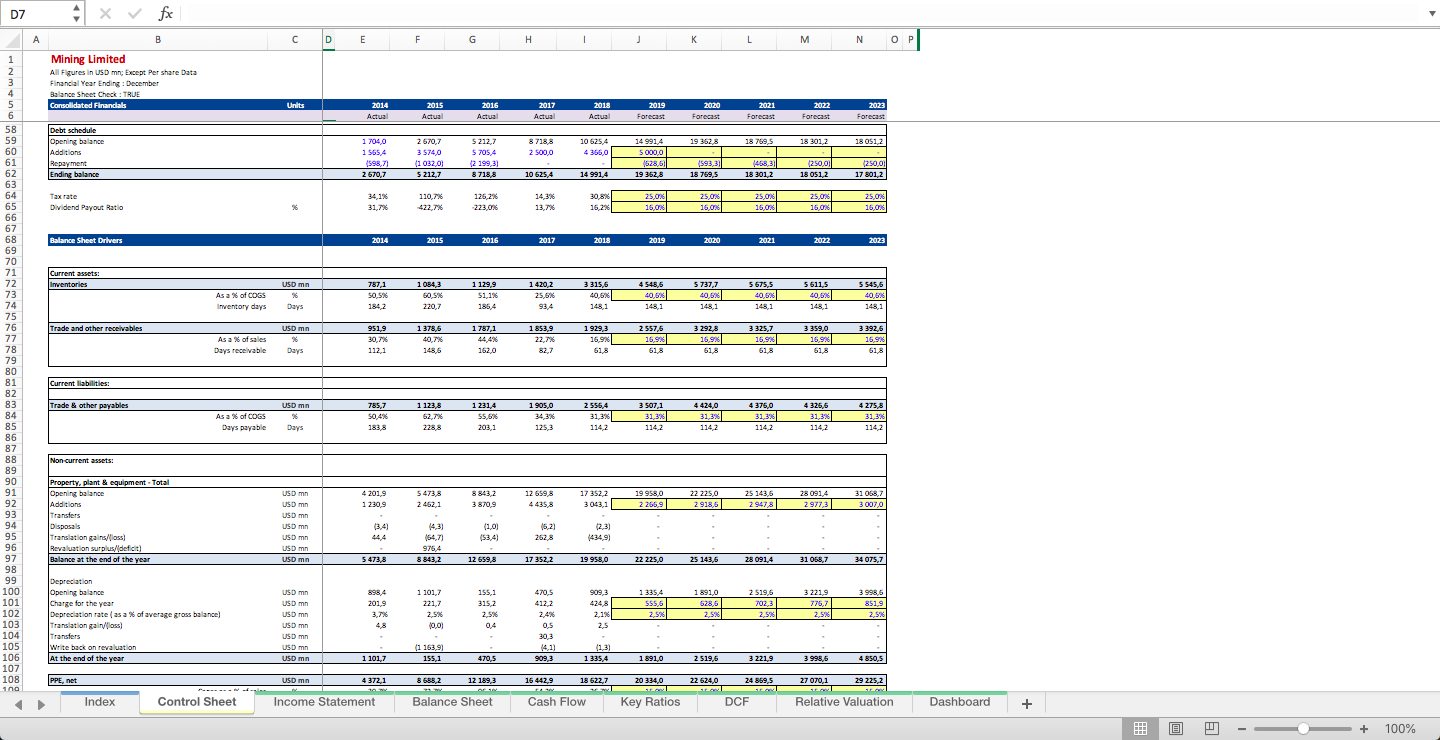This screenshot has width=1440, height=740.
Task: Click Trade and other receivables label
Action: (96, 328)
